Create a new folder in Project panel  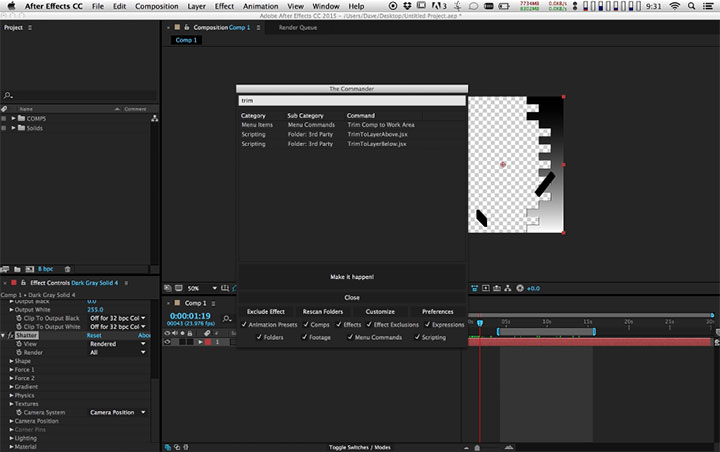[17, 269]
